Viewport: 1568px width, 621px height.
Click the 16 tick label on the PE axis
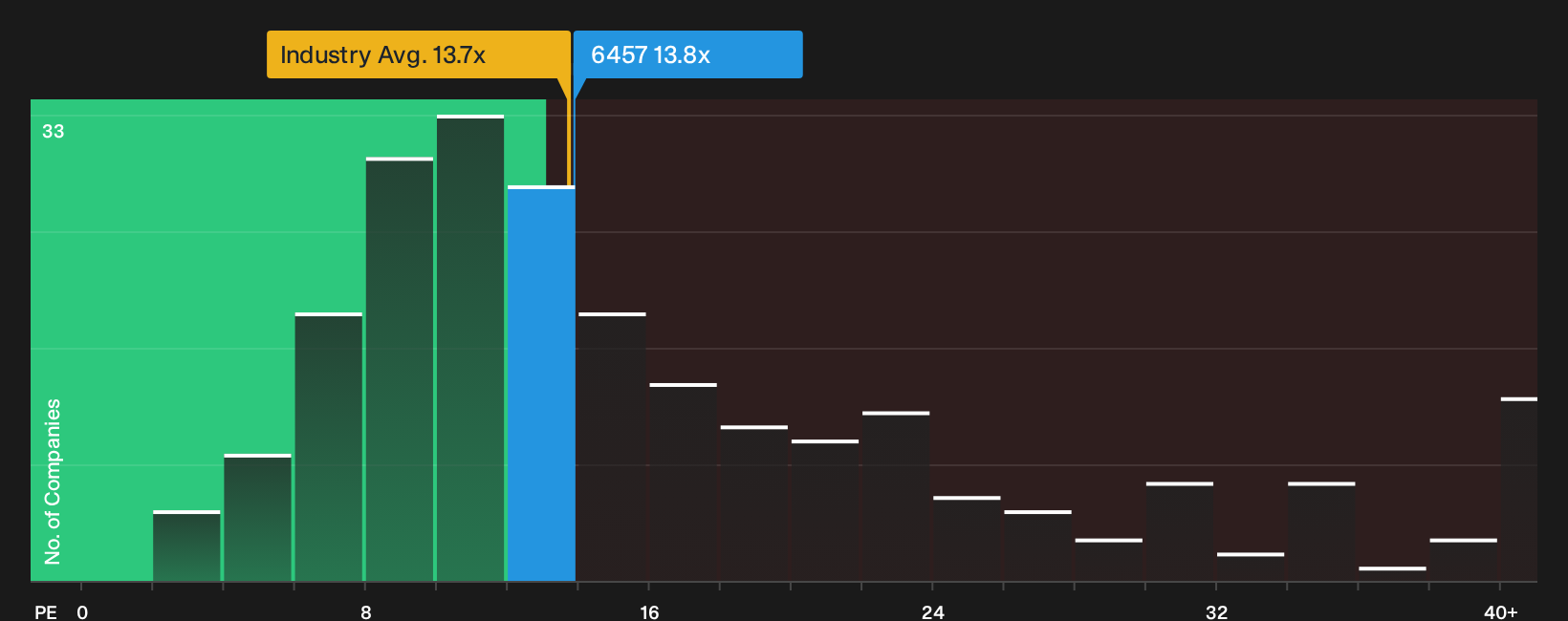point(649,612)
